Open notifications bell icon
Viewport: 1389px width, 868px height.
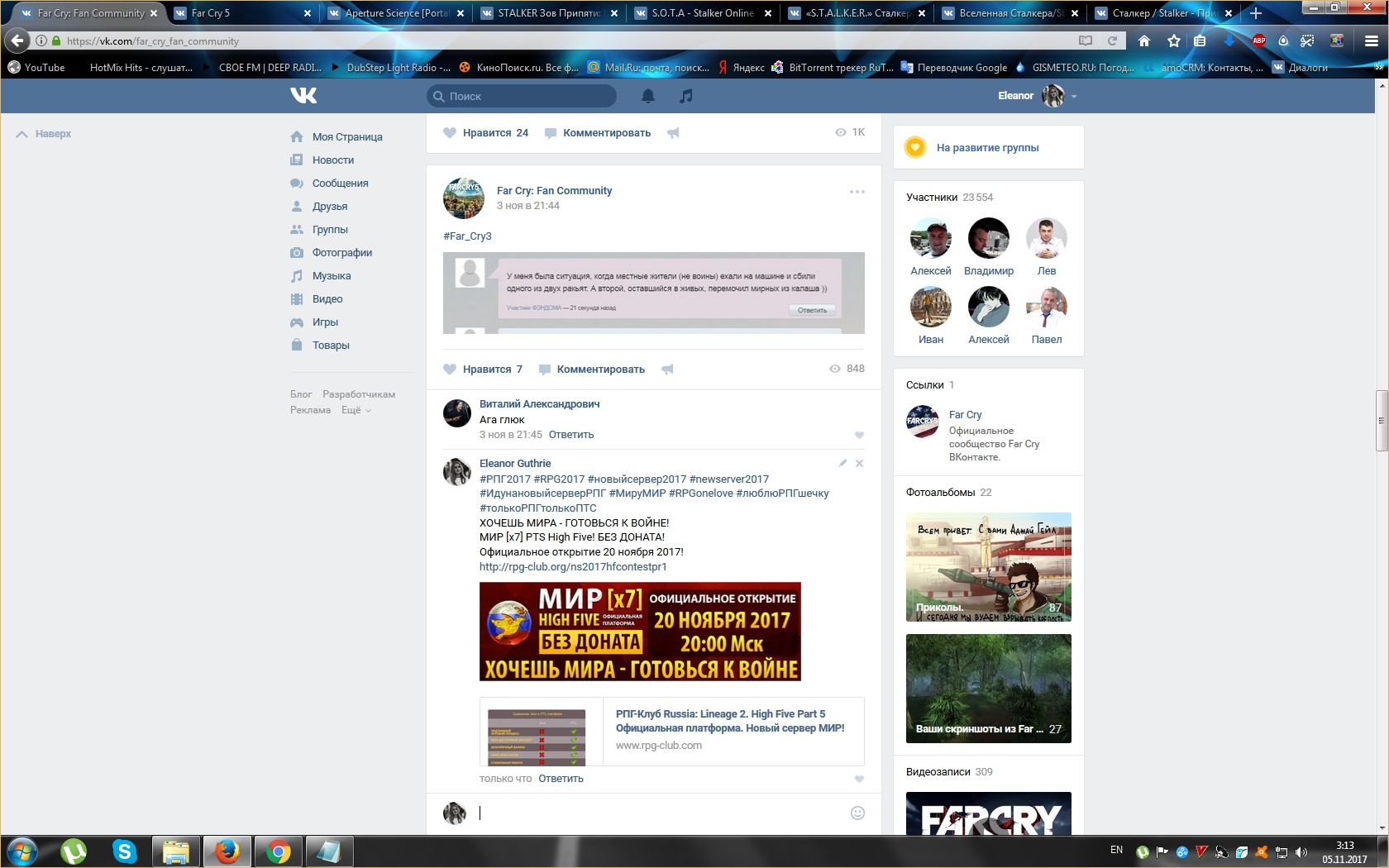648,96
